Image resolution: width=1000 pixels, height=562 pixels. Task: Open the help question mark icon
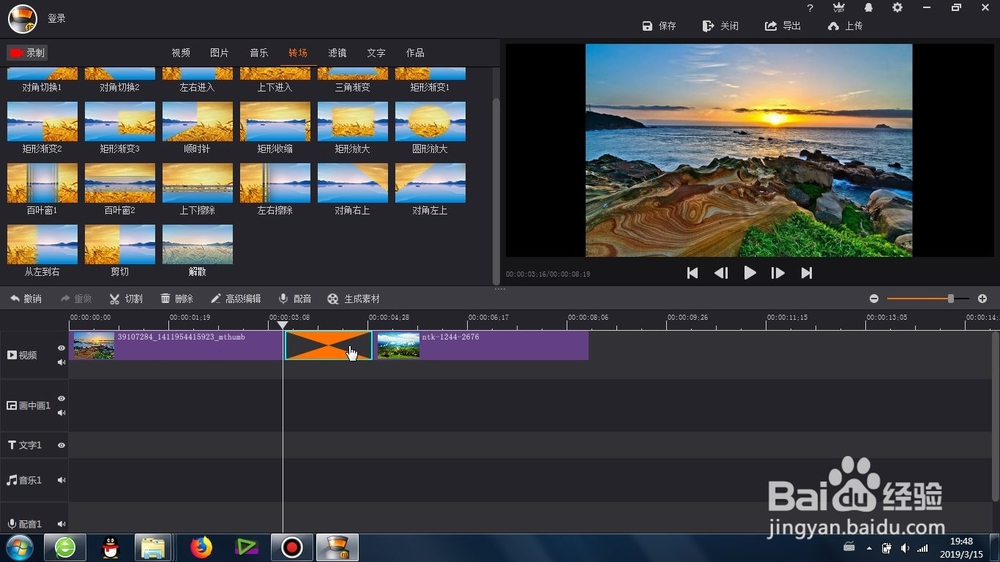[810, 8]
